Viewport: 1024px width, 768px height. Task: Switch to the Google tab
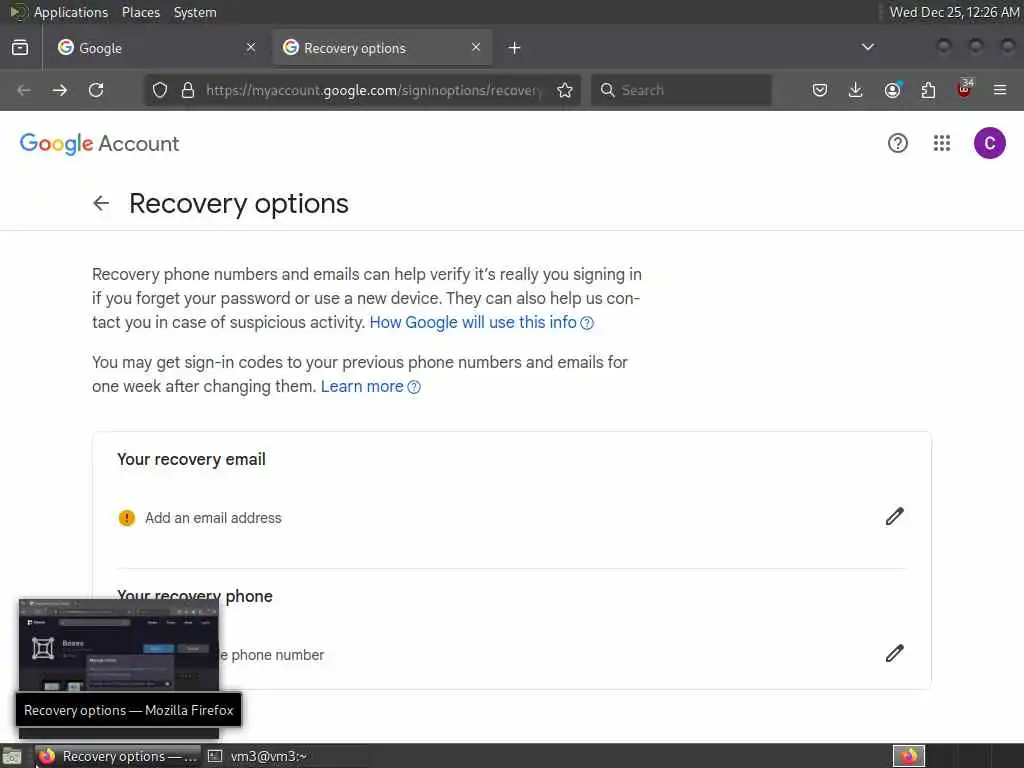(155, 48)
